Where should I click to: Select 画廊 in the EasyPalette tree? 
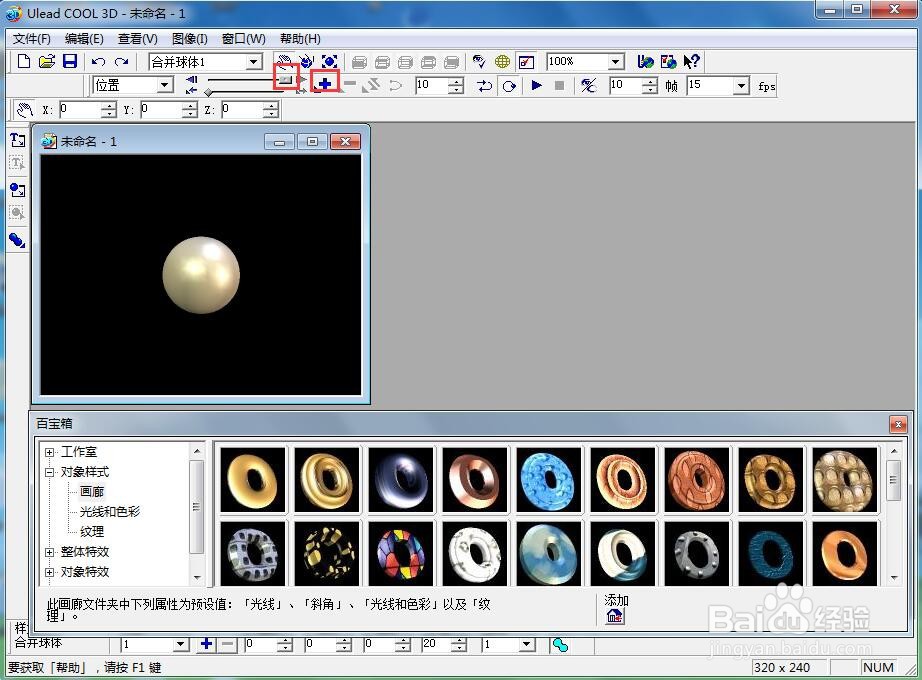coord(92,492)
